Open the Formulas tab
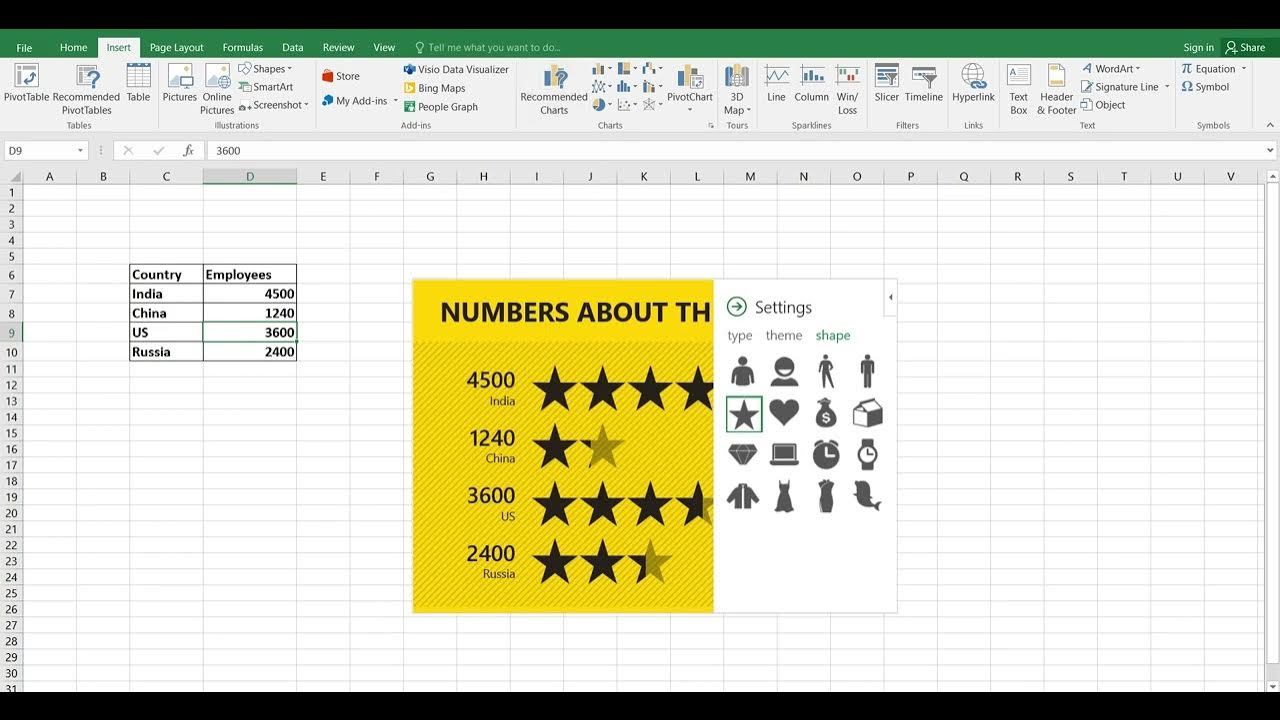Screen dimensions: 1280x720 (242, 47)
